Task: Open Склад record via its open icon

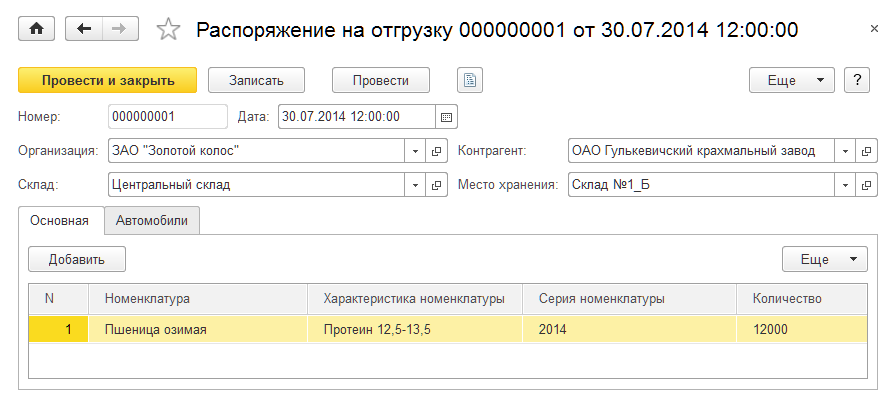Action: pos(437,185)
